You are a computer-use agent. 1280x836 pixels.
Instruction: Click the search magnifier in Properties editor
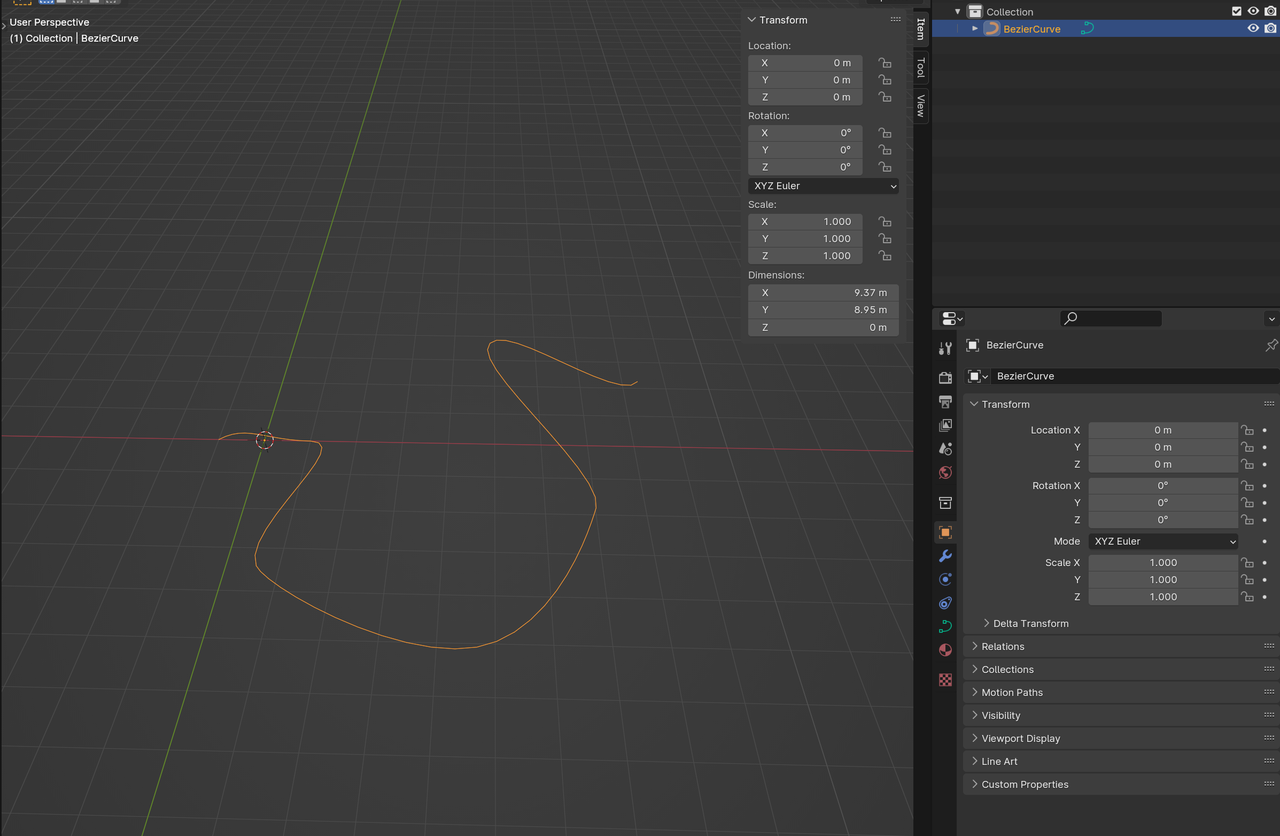click(1071, 318)
